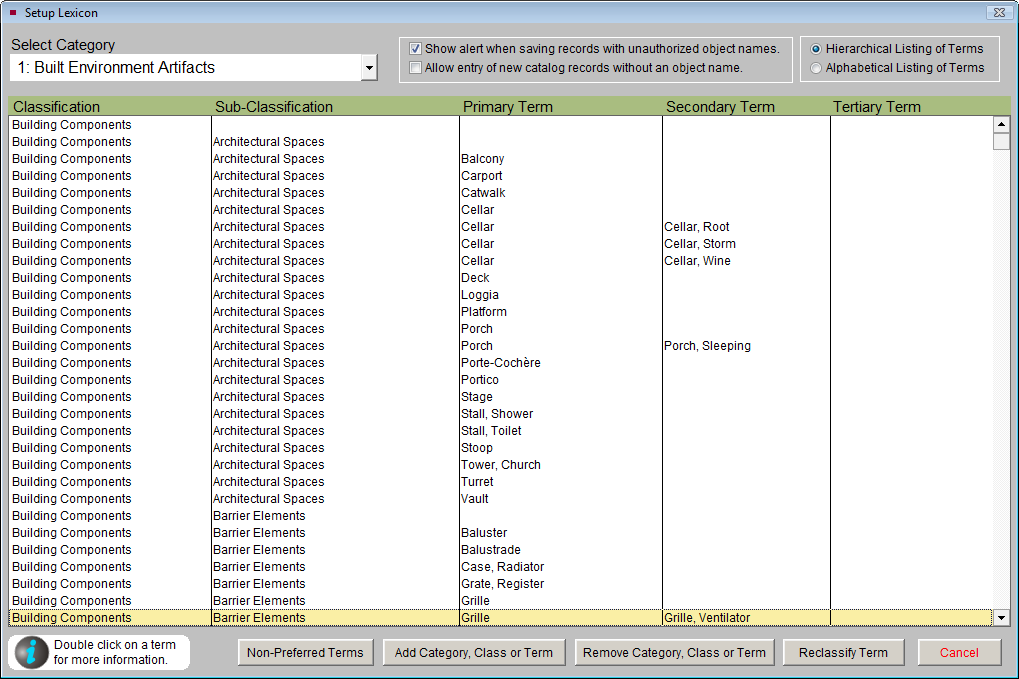Click Add Category, Class or Term
Image resolution: width=1019 pixels, height=679 pixels.
[x=473, y=652]
